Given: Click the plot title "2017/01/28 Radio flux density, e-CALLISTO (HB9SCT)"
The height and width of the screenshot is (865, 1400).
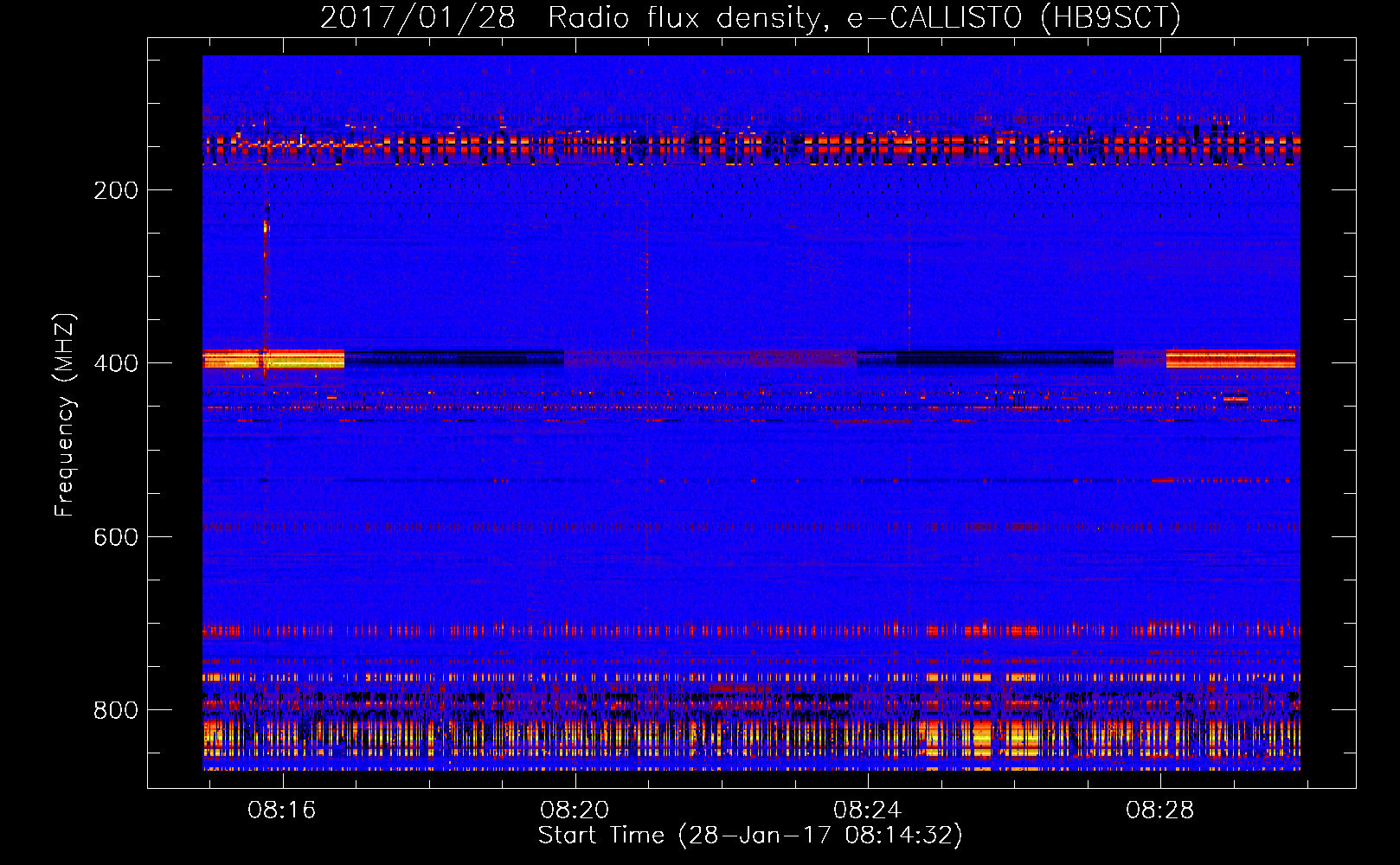Looking at the screenshot, I should pos(750,17).
